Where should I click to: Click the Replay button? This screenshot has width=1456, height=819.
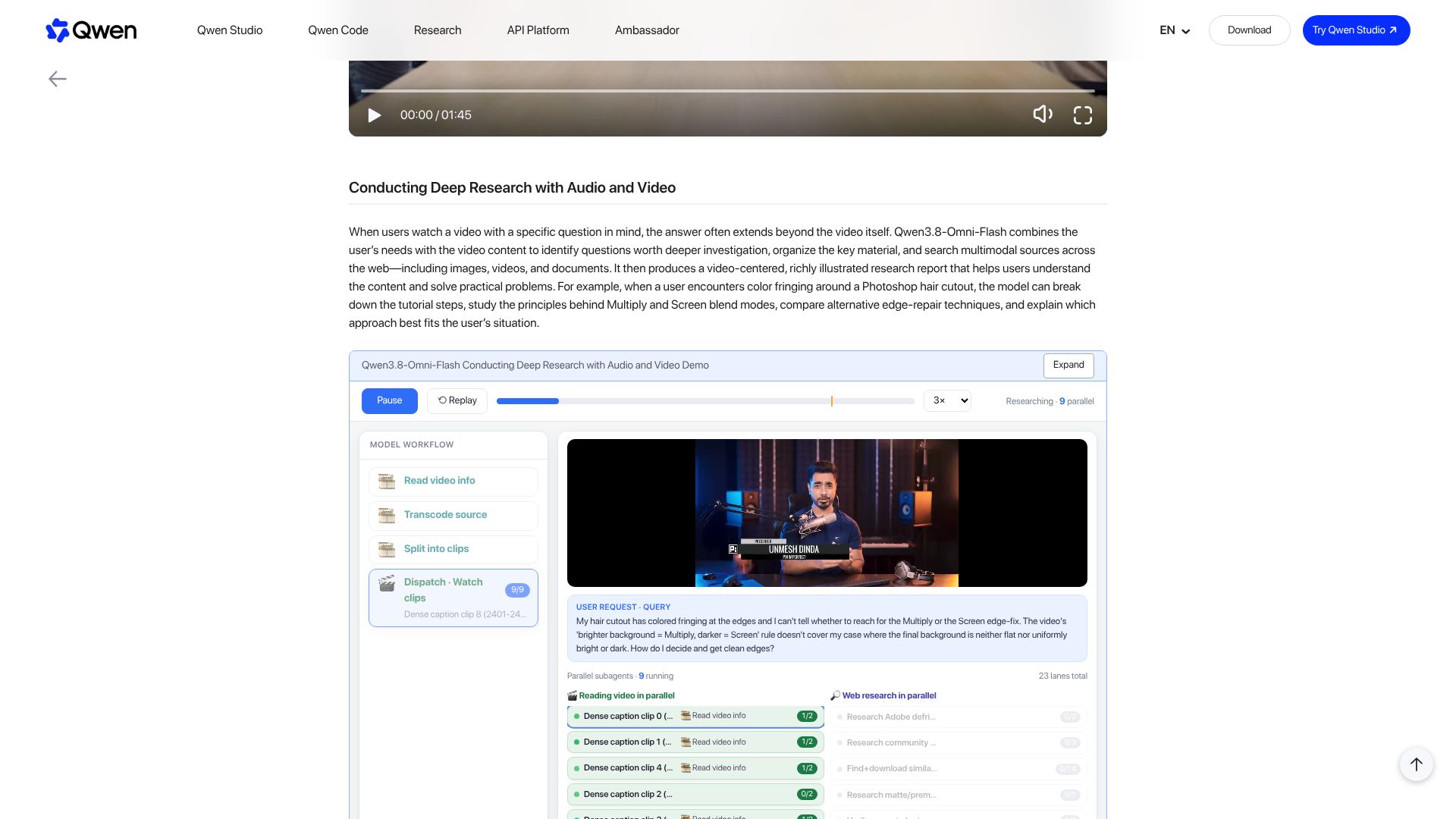457,401
